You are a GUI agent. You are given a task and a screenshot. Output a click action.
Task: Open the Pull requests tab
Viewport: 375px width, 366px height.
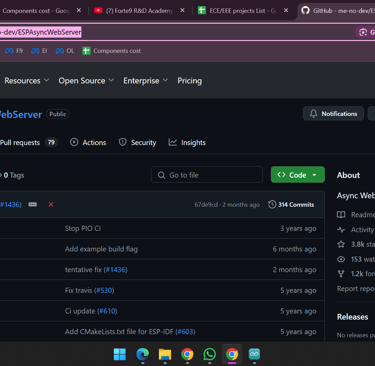coord(29,143)
